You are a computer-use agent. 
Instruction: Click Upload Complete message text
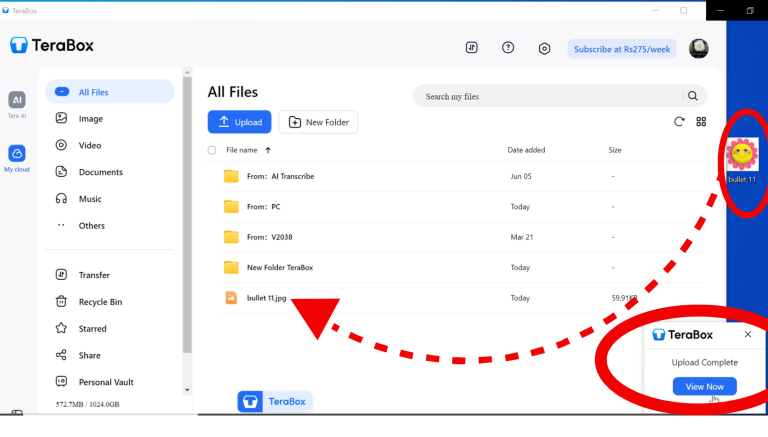click(704, 362)
